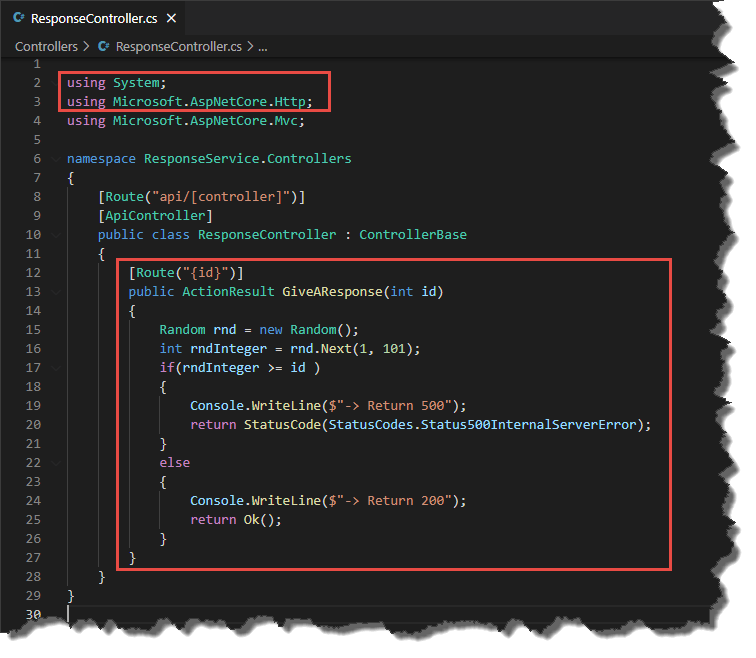Place cursor on 'using System;' line

coord(116,83)
